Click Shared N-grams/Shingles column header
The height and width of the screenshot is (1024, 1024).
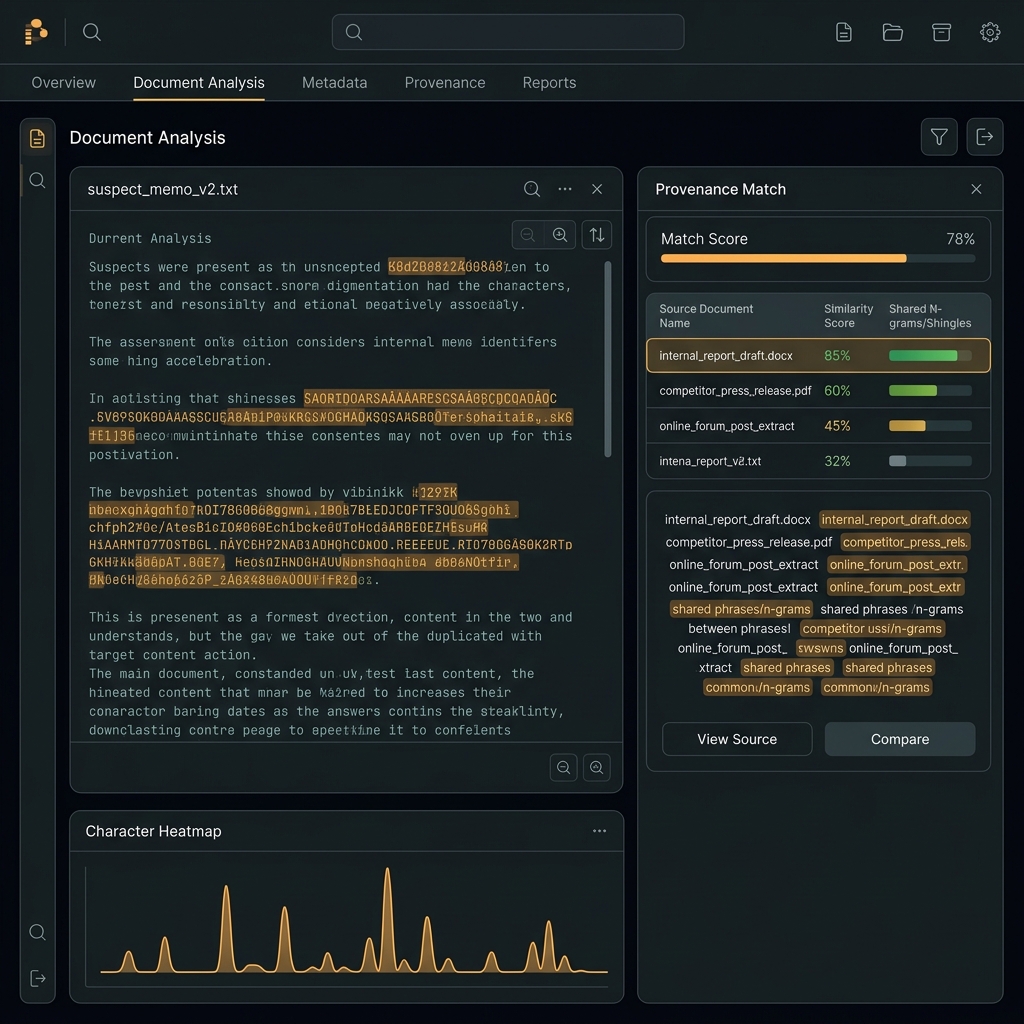[x=930, y=316]
